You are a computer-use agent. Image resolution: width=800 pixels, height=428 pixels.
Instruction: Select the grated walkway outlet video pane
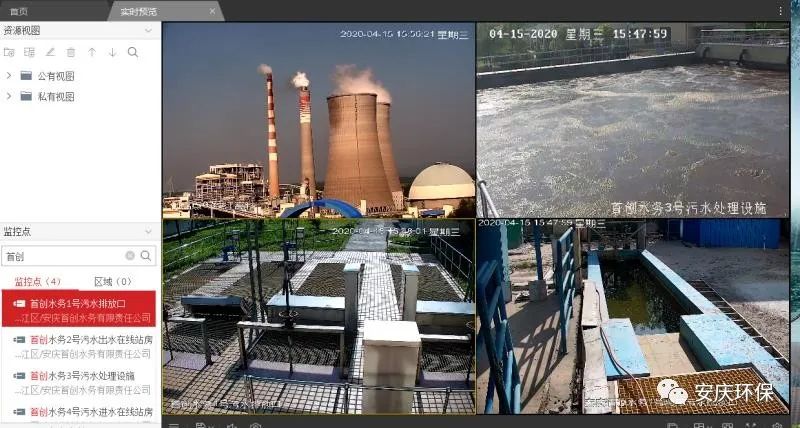click(x=319, y=316)
